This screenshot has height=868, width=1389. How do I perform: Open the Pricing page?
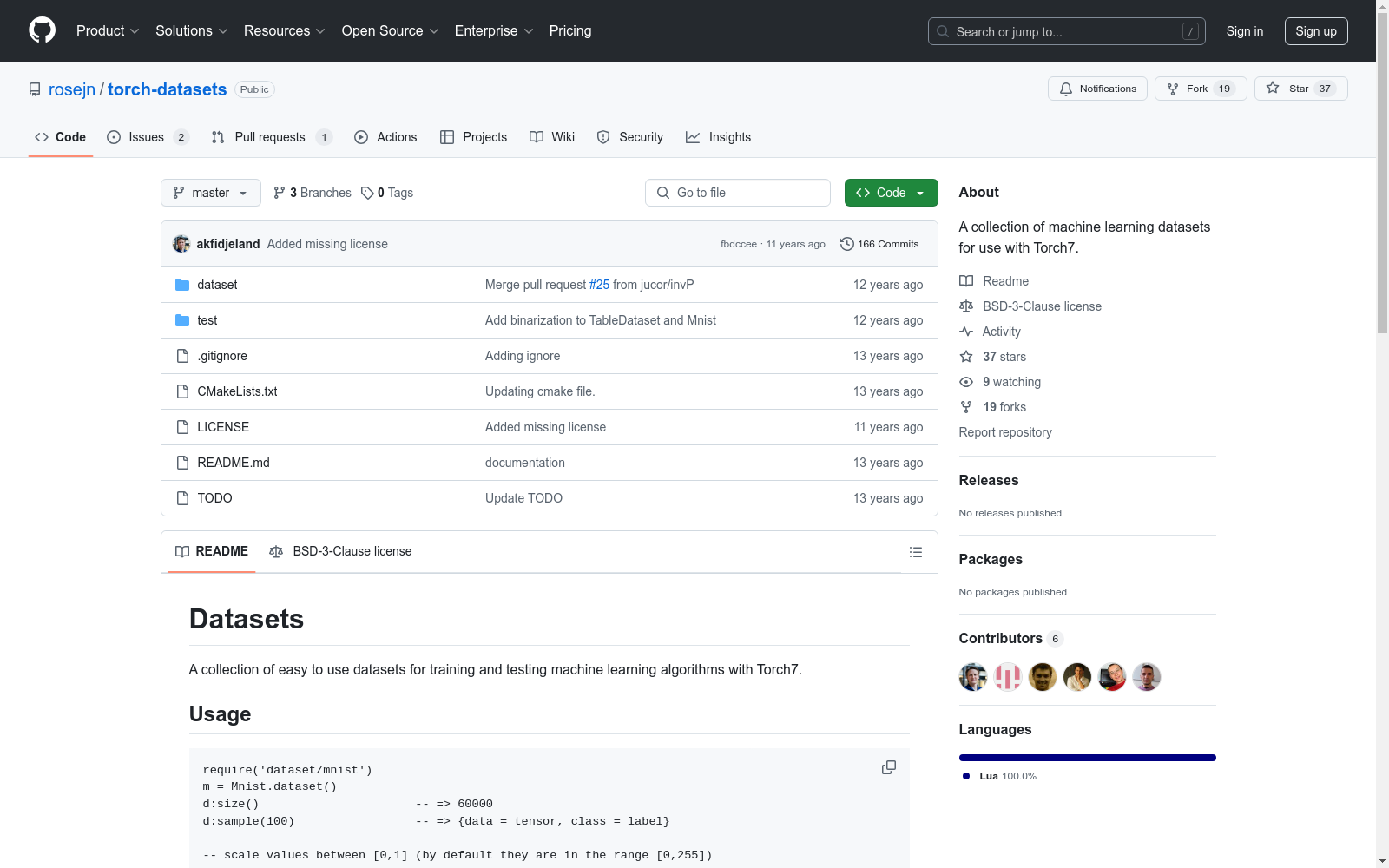[570, 31]
